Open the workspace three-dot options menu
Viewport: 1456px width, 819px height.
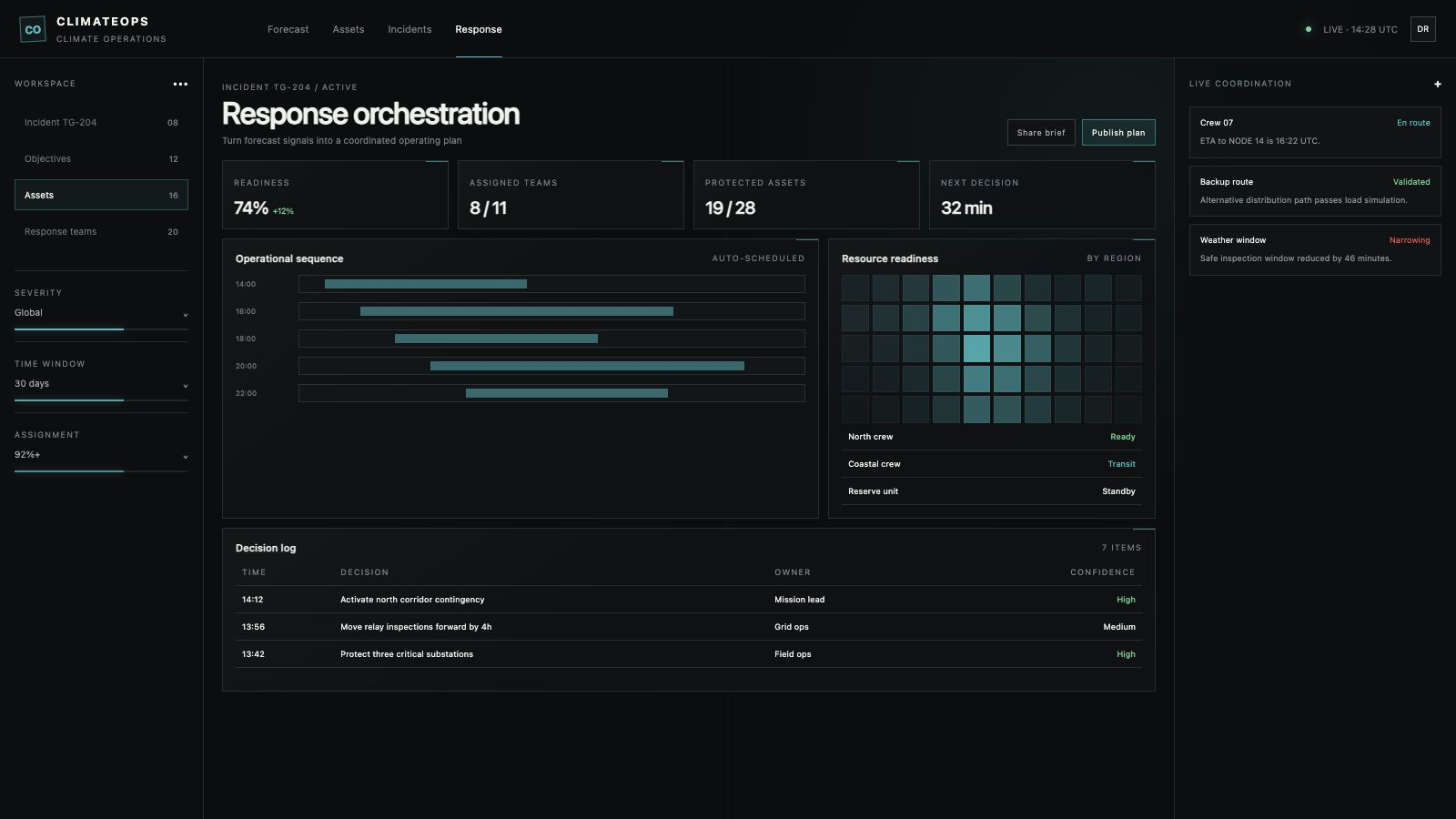click(180, 84)
